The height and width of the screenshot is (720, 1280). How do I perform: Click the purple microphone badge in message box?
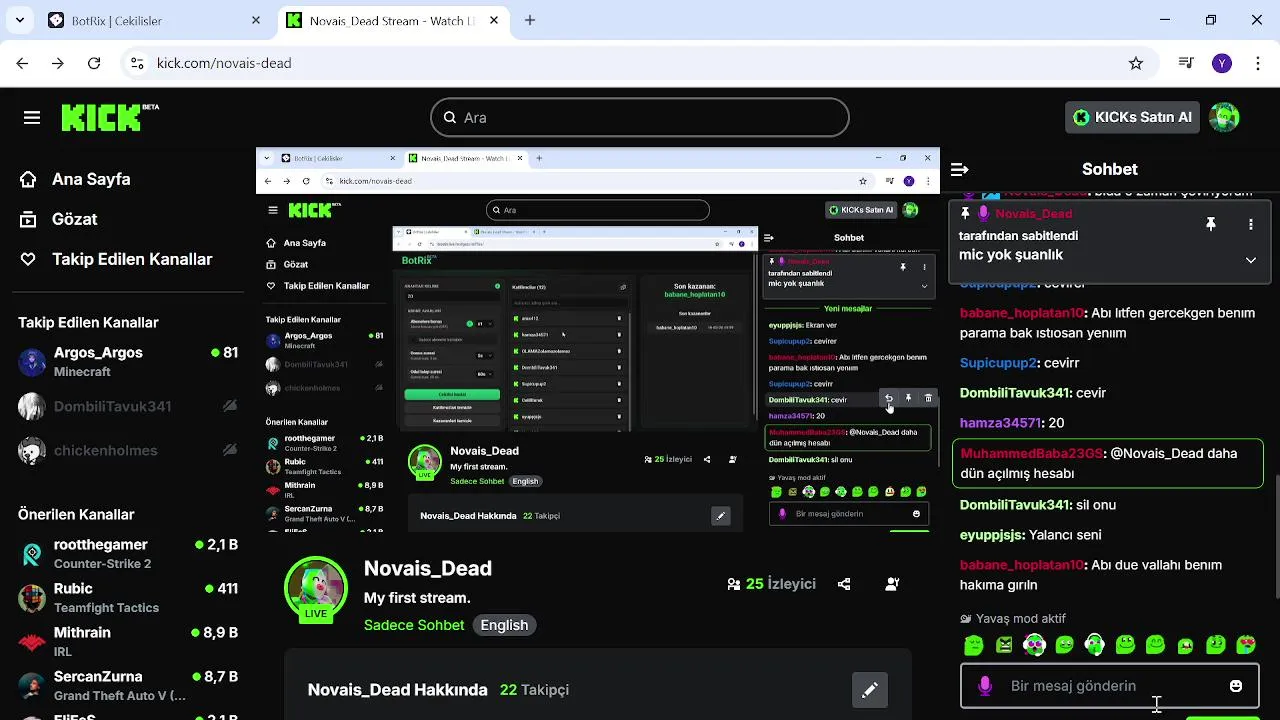985,686
